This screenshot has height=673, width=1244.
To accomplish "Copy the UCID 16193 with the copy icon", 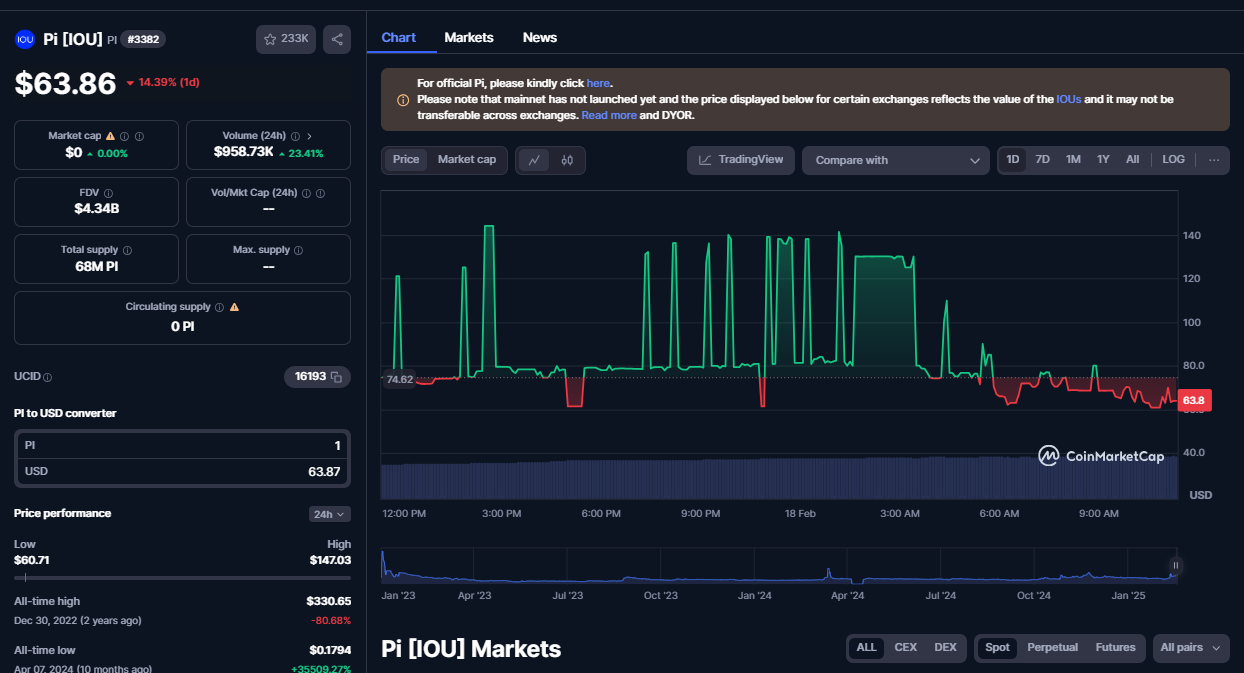I will click(337, 377).
